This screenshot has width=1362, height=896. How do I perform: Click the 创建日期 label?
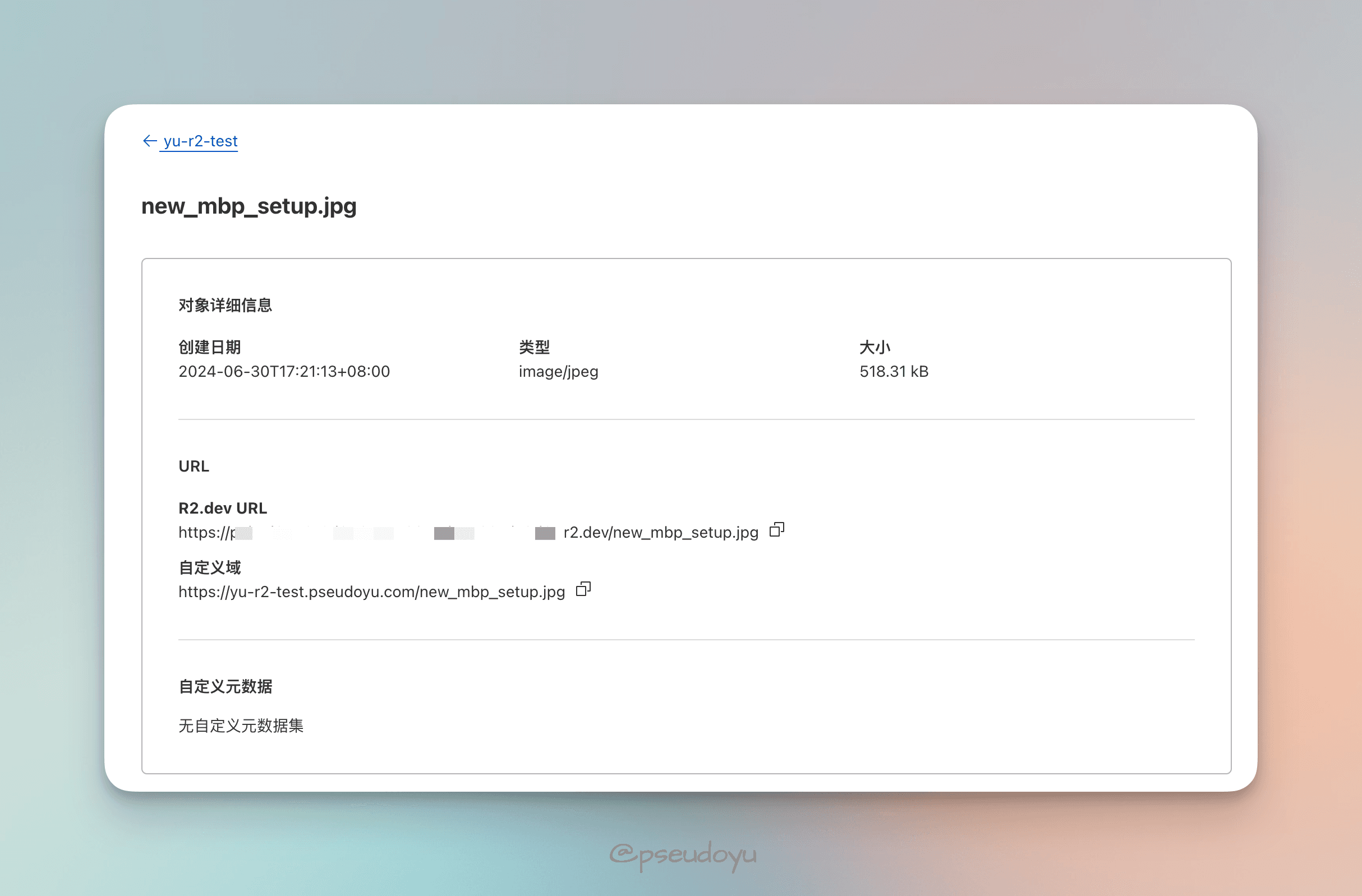pyautogui.click(x=209, y=347)
